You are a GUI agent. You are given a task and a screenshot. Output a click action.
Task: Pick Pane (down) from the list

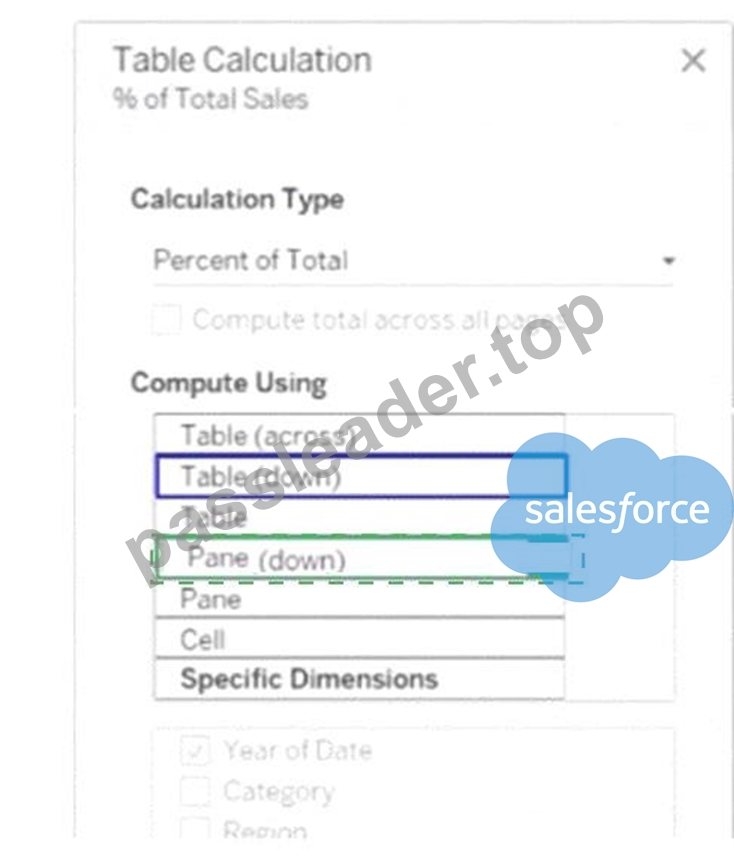(x=360, y=558)
